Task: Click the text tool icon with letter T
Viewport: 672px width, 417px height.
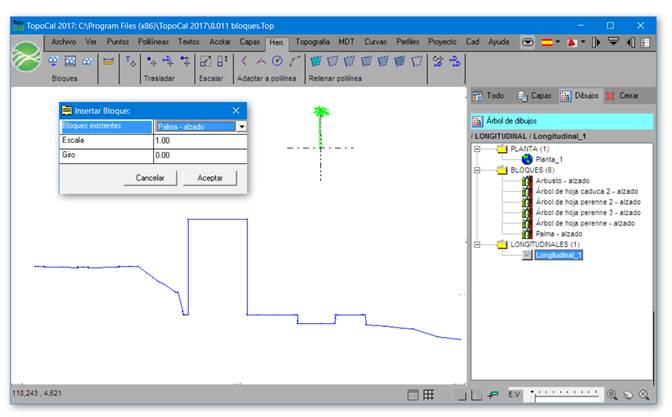Action: tap(130, 62)
